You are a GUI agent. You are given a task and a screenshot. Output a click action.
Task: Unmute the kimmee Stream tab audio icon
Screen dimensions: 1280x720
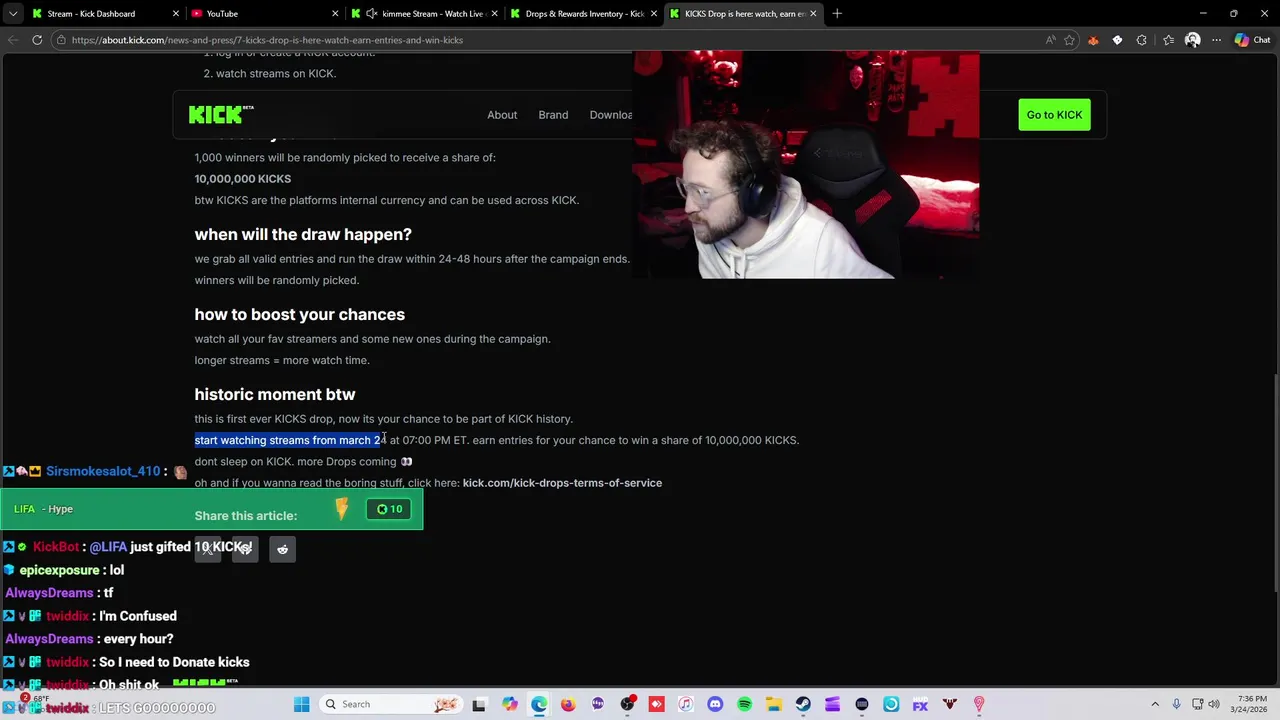(372, 13)
